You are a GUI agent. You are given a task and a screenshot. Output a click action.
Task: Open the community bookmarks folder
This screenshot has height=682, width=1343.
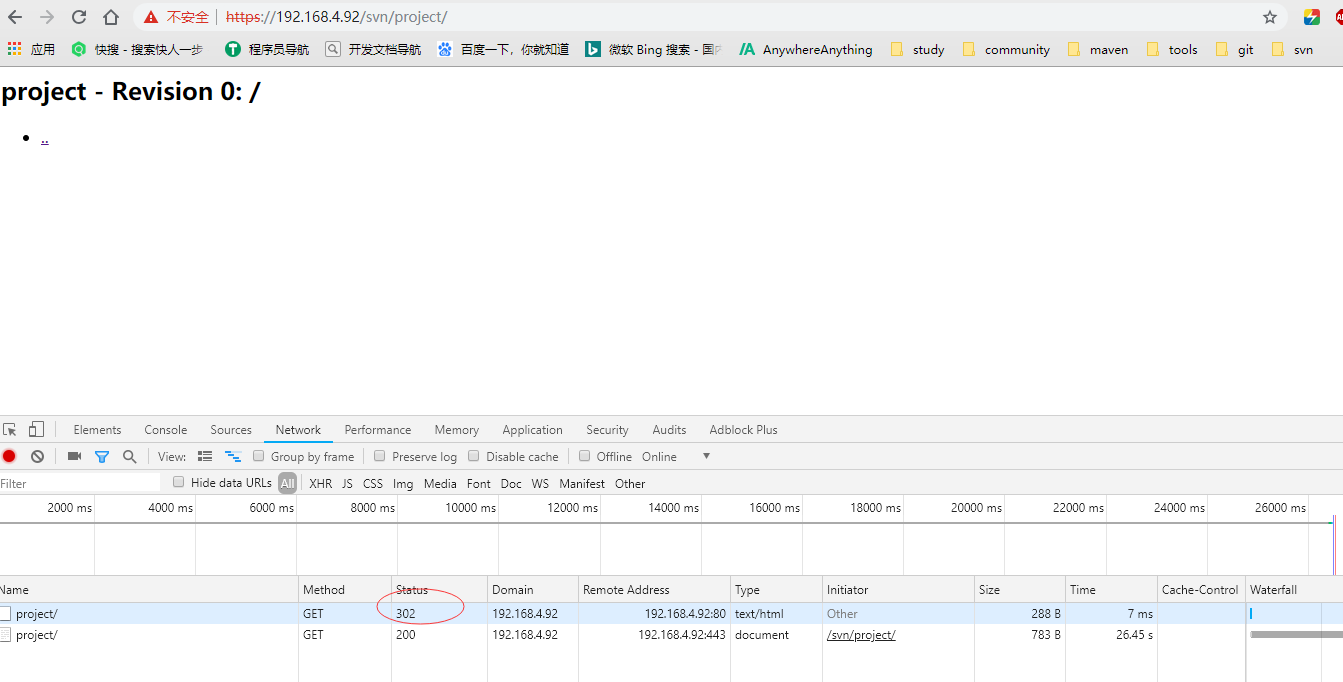pyautogui.click(x=1006, y=49)
